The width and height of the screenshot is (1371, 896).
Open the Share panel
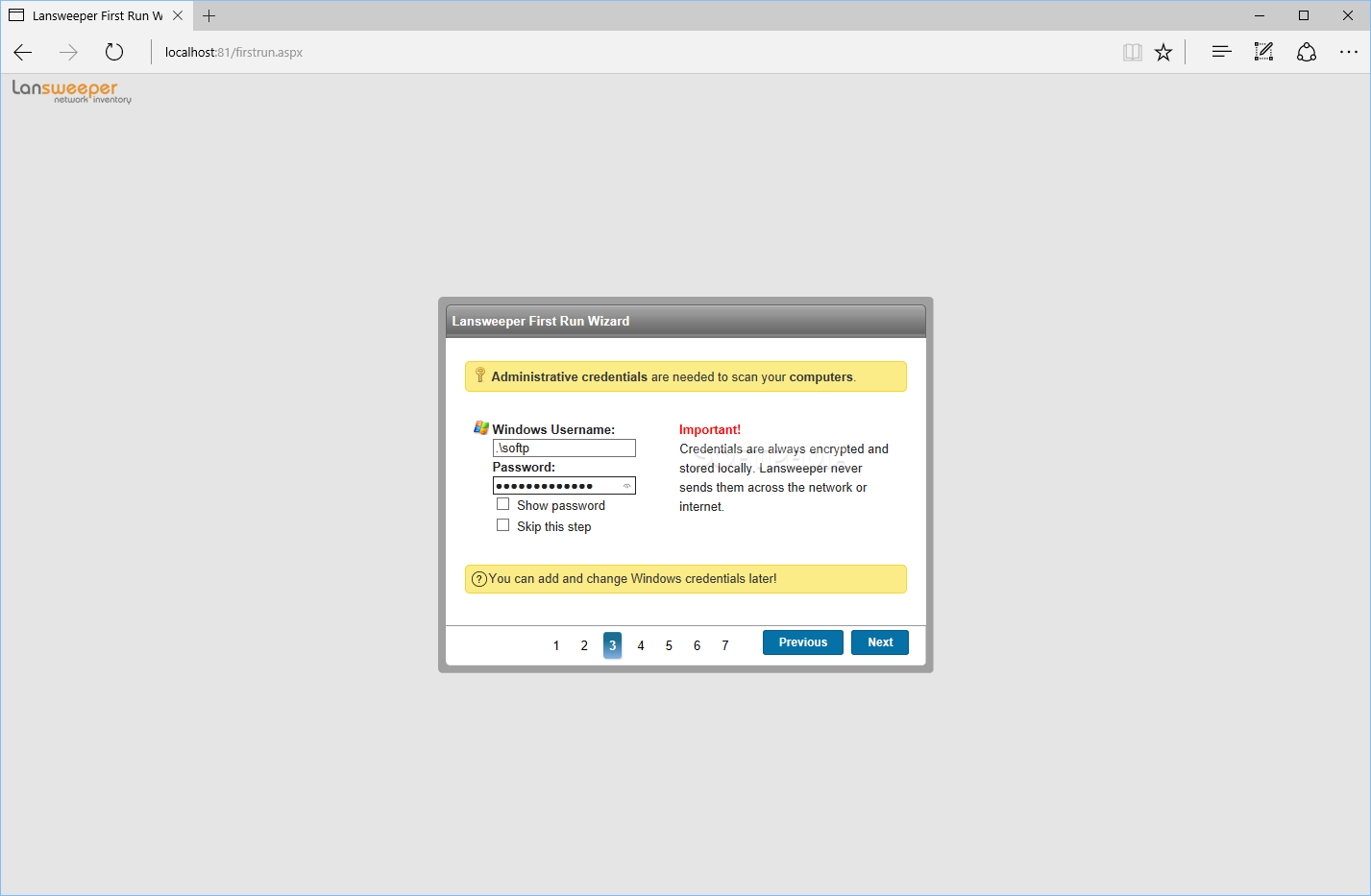[1307, 53]
